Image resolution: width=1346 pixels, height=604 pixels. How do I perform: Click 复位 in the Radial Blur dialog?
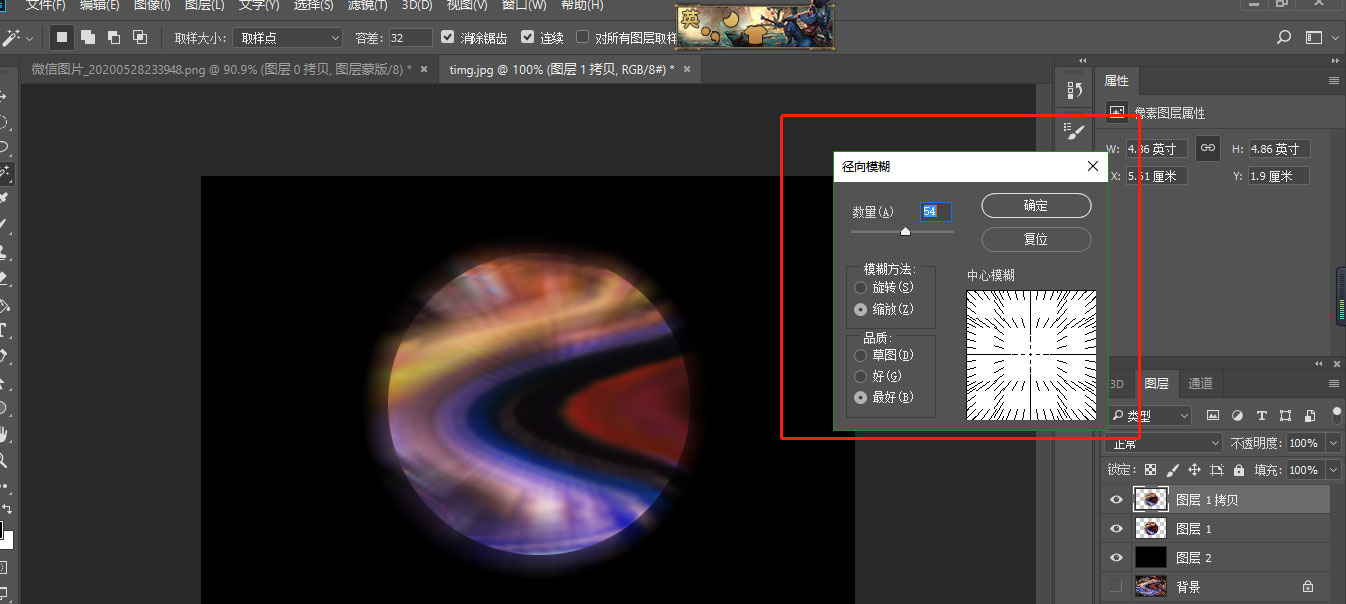(x=1036, y=239)
